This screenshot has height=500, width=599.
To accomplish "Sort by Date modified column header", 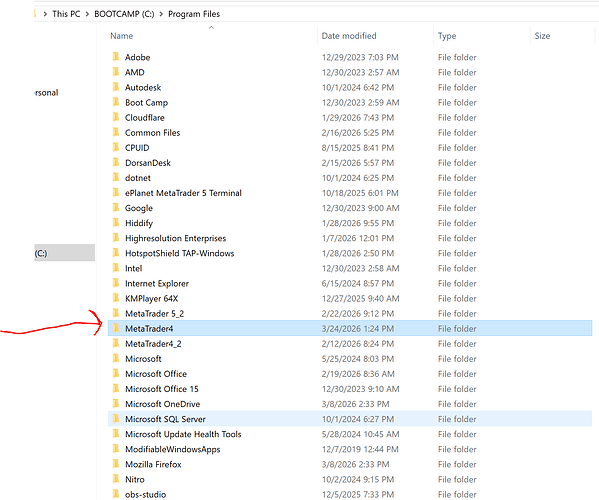I will click(349, 36).
